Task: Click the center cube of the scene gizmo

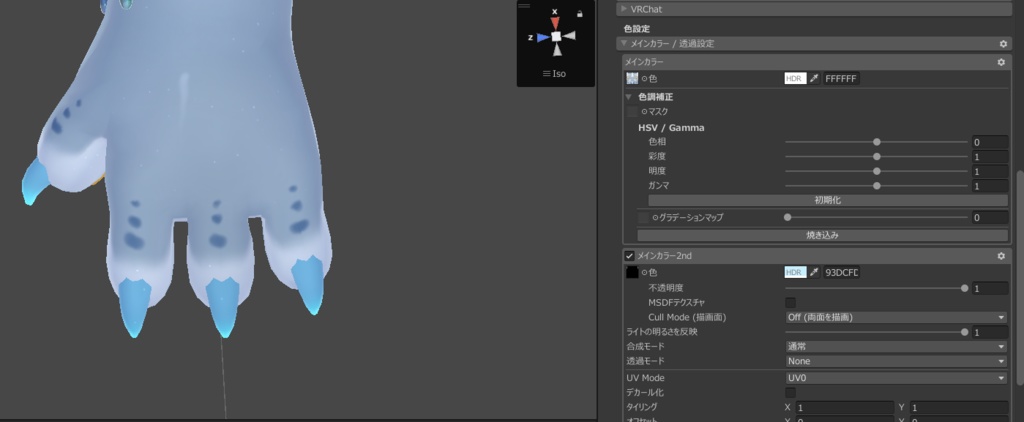Action: [x=556, y=37]
